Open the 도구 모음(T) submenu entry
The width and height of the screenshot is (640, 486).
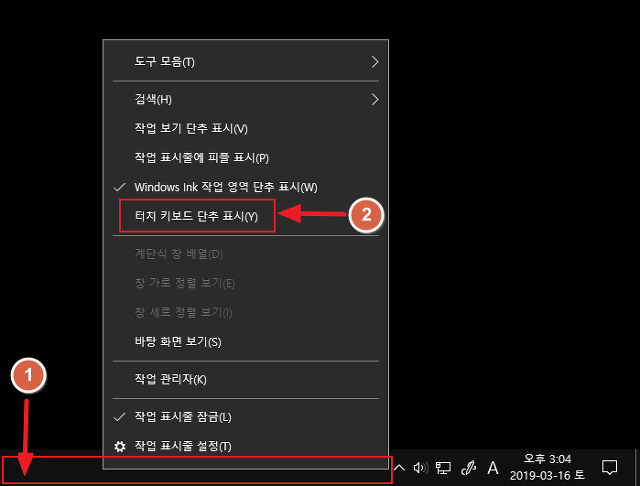tap(245, 62)
